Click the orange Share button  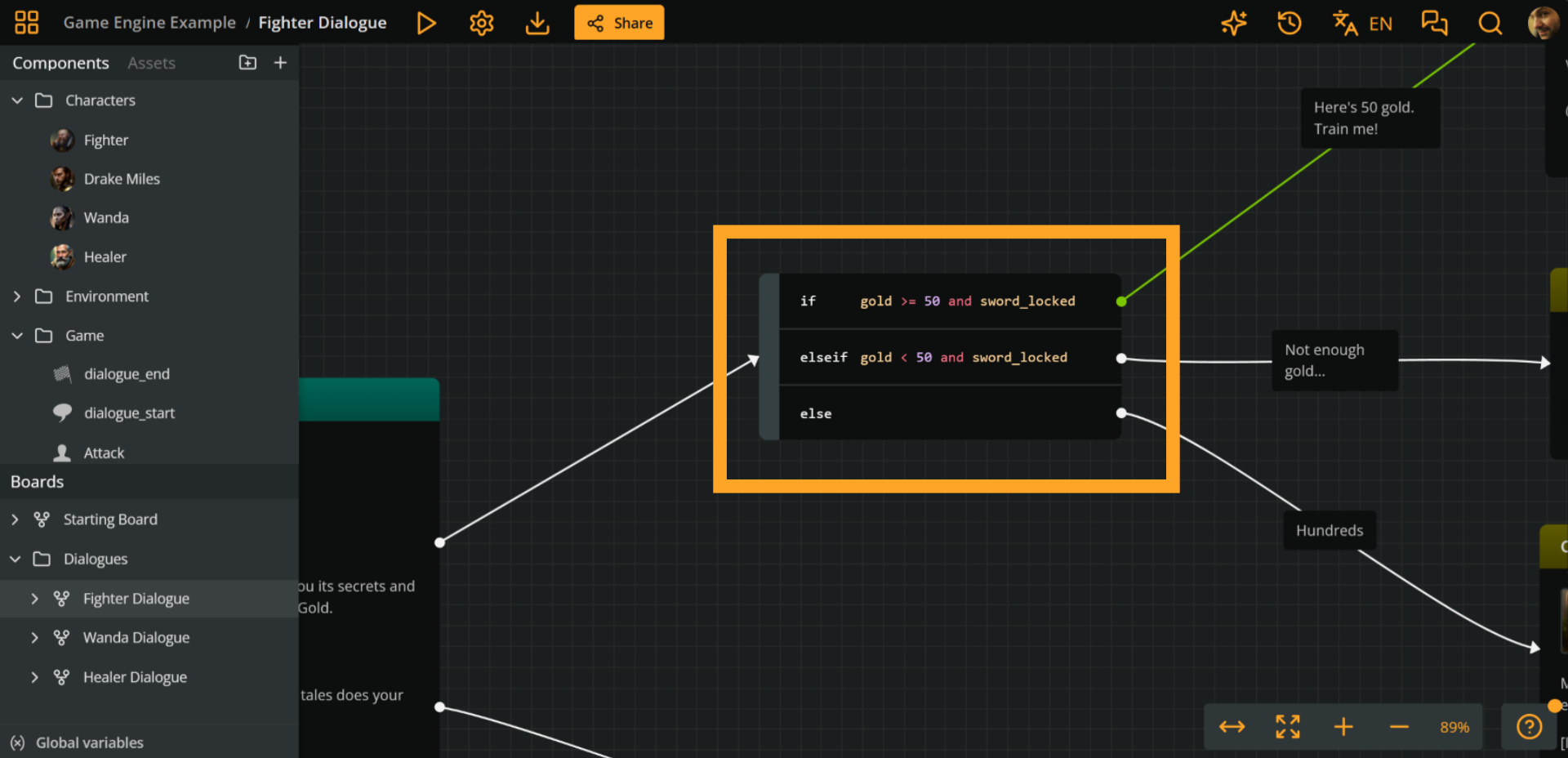[619, 23]
